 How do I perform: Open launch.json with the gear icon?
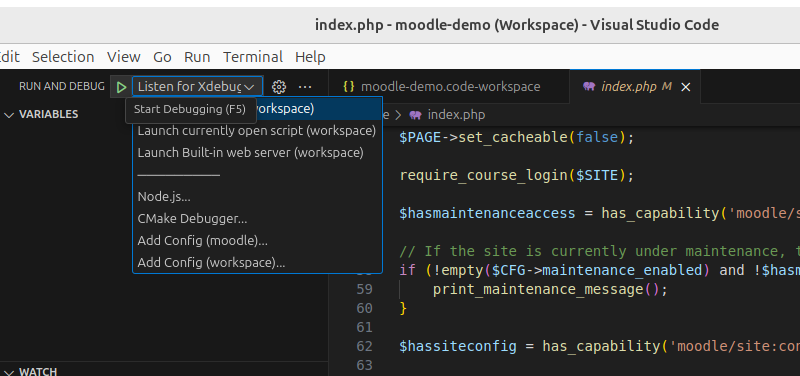279,87
